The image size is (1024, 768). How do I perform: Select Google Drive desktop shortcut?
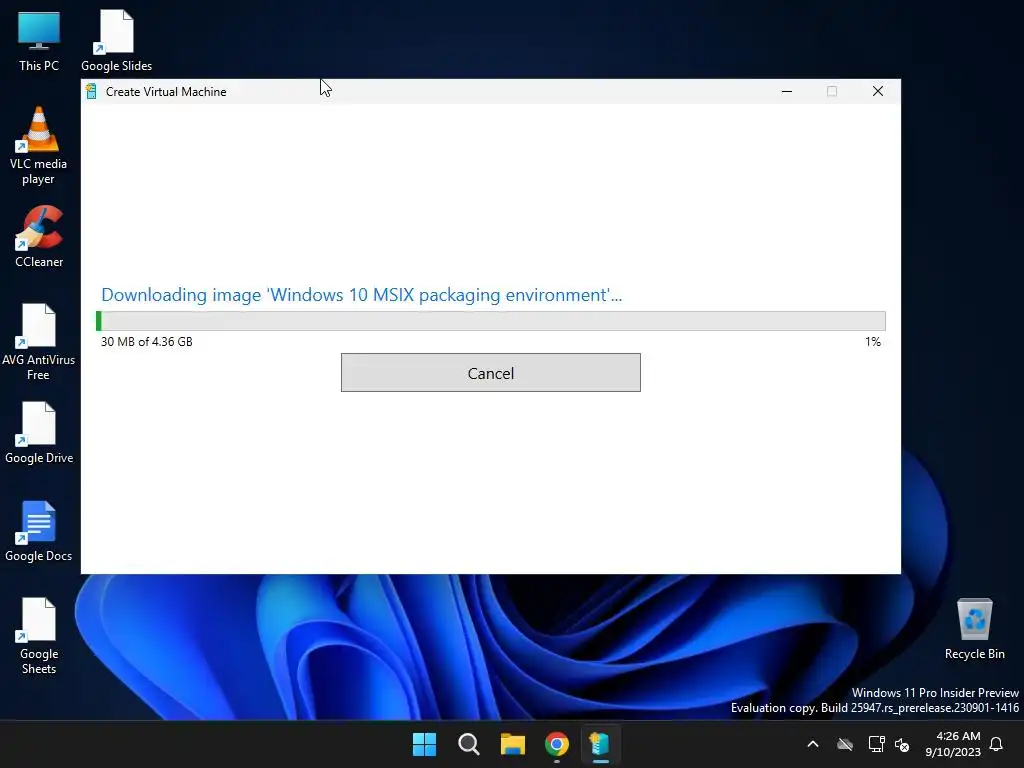(x=39, y=433)
